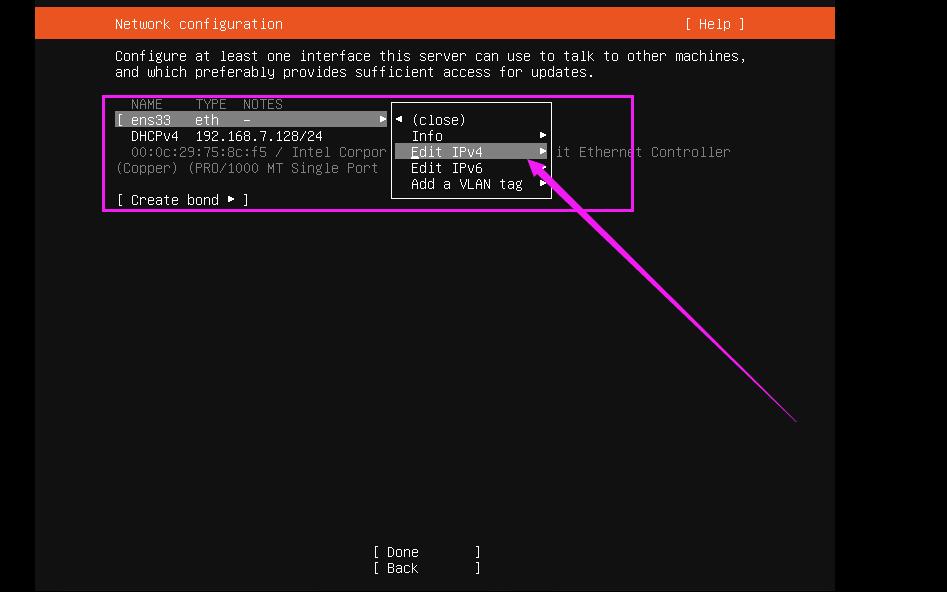
Task: Choose Add a VLAN tag option
Action: pos(466,184)
